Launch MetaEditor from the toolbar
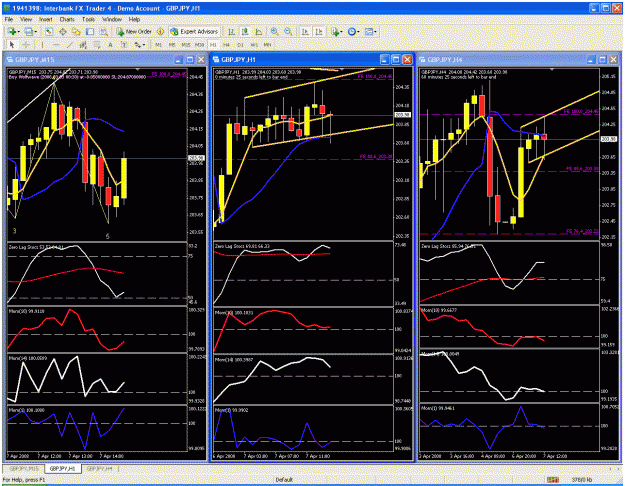This screenshot has height=486, width=625. pyautogui.click(x=160, y=31)
